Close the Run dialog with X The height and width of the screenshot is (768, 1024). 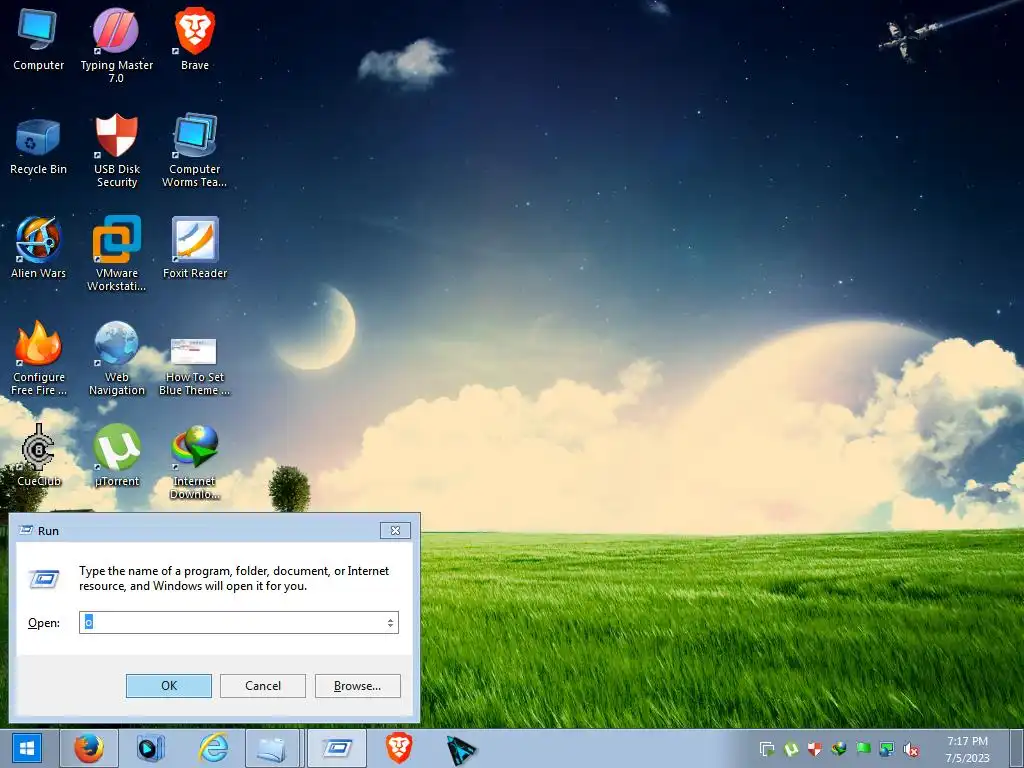click(395, 530)
